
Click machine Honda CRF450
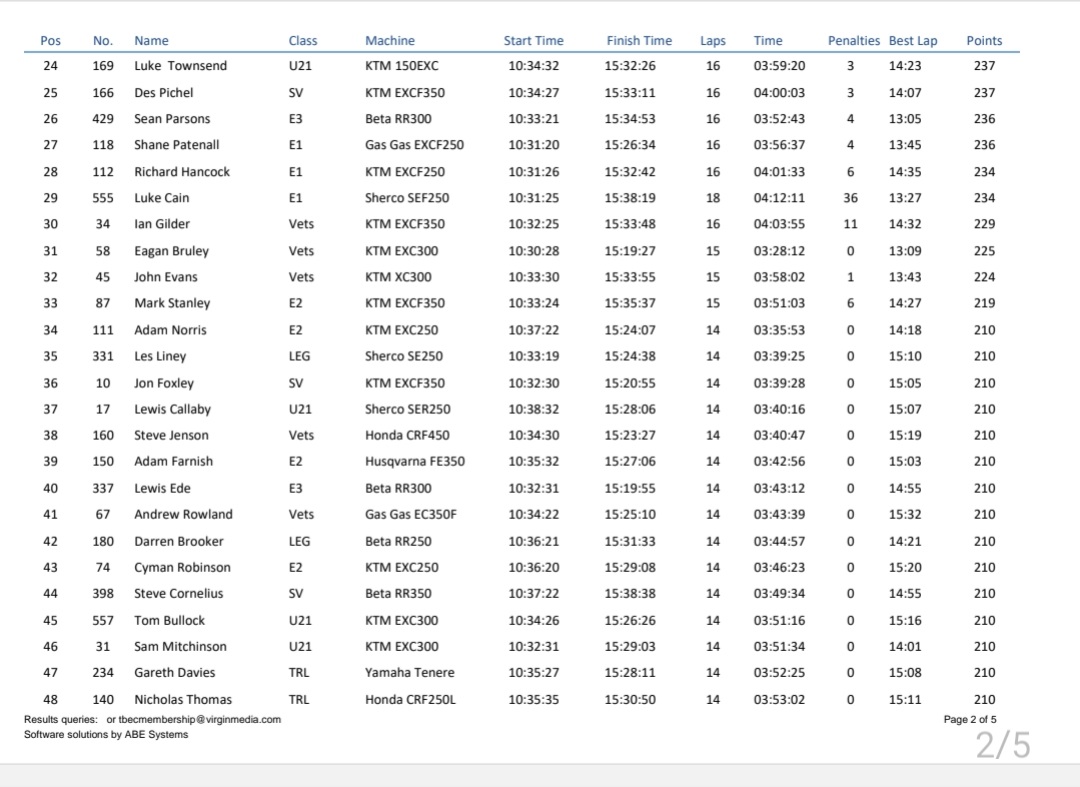(x=406, y=435)
